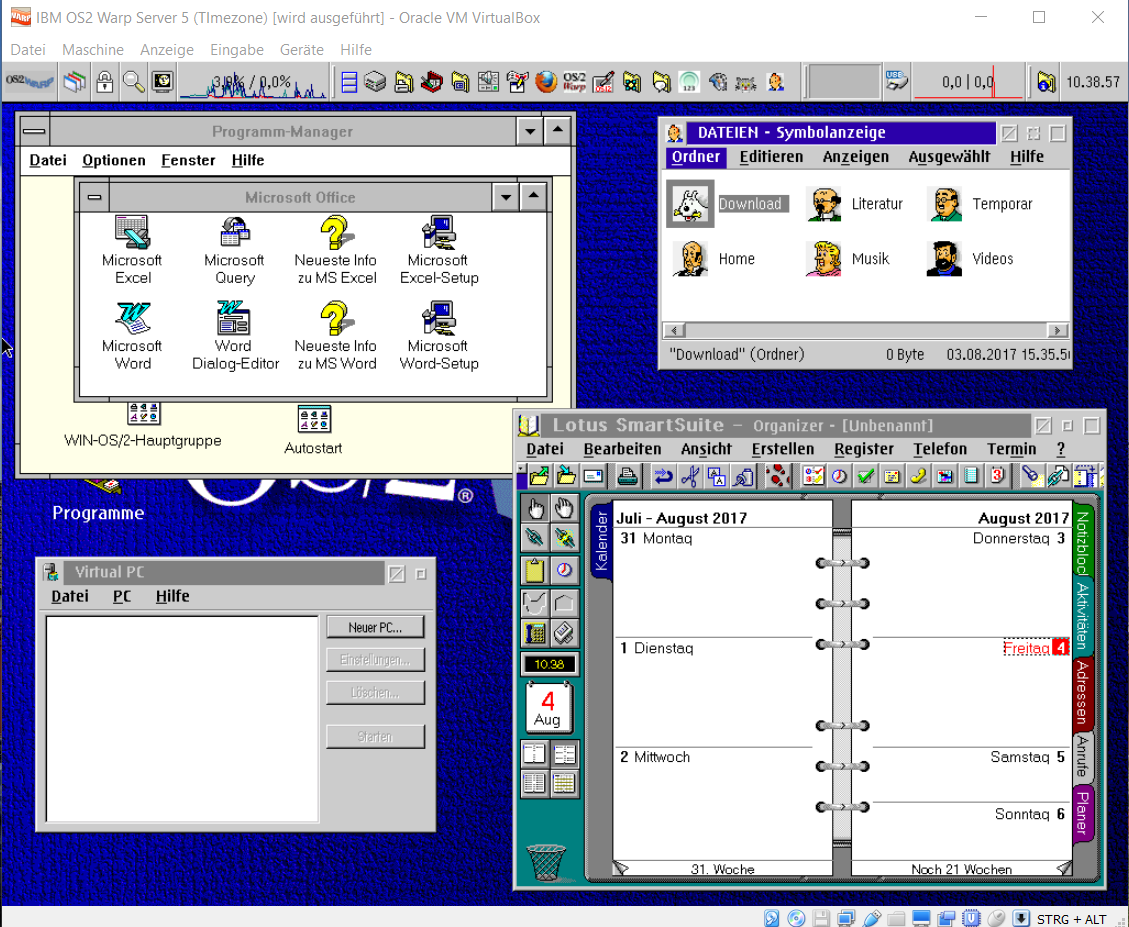The height and width of the screenshot is (927, 1129).
Task: Open VirtualBox Maschine menu
Action: (x=93, y=50)
